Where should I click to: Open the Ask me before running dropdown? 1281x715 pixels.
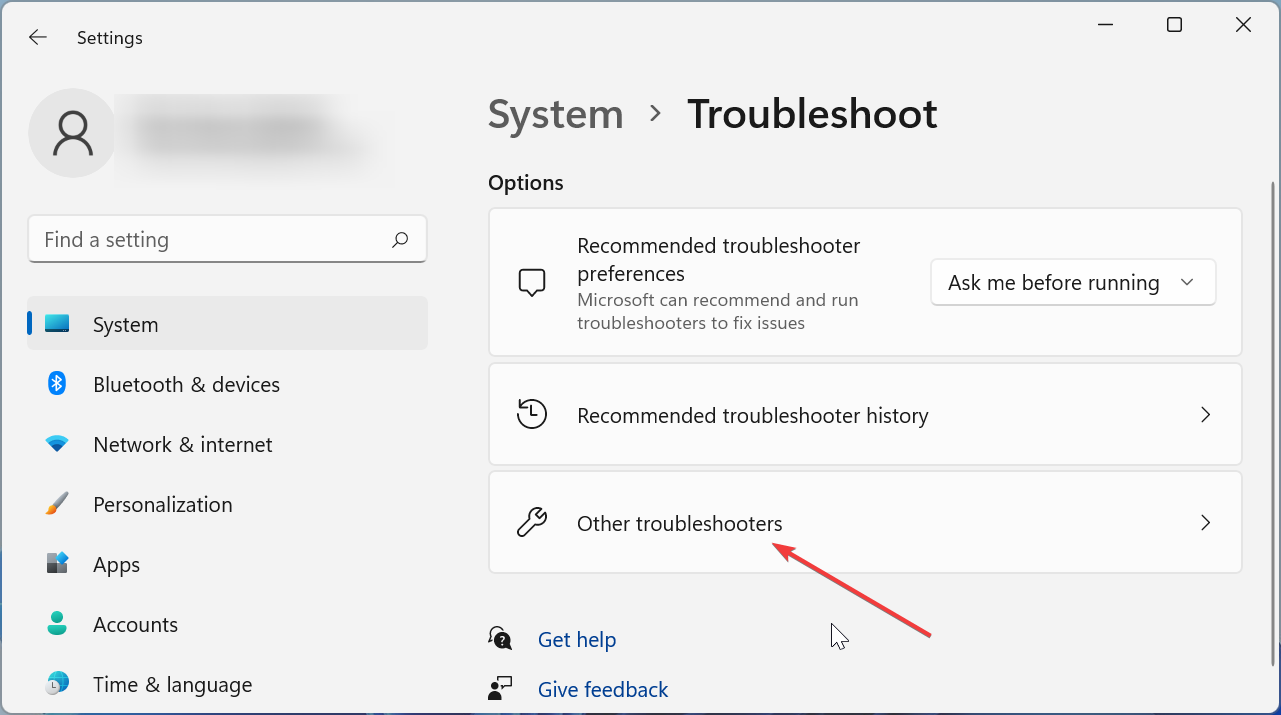pyautogui.click(x=1072, y=282)
